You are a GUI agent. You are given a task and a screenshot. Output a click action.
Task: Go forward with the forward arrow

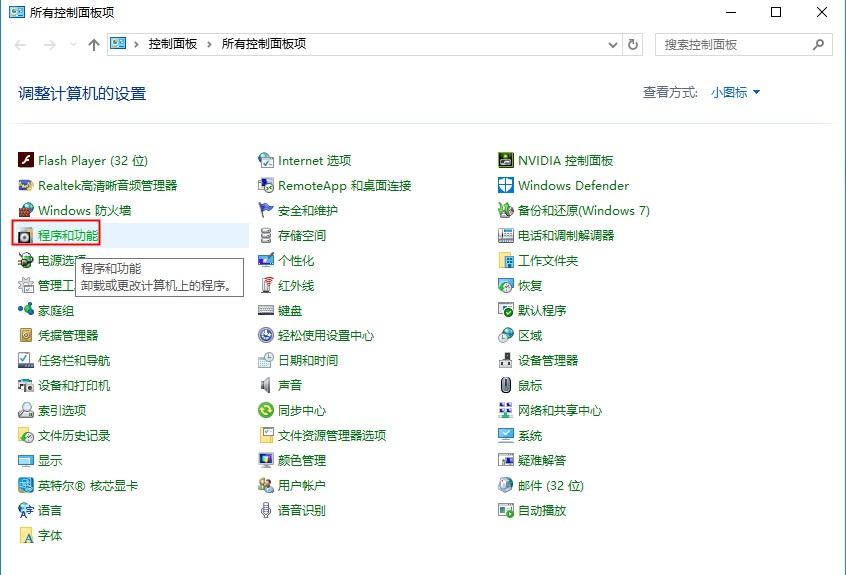(50, 45)
